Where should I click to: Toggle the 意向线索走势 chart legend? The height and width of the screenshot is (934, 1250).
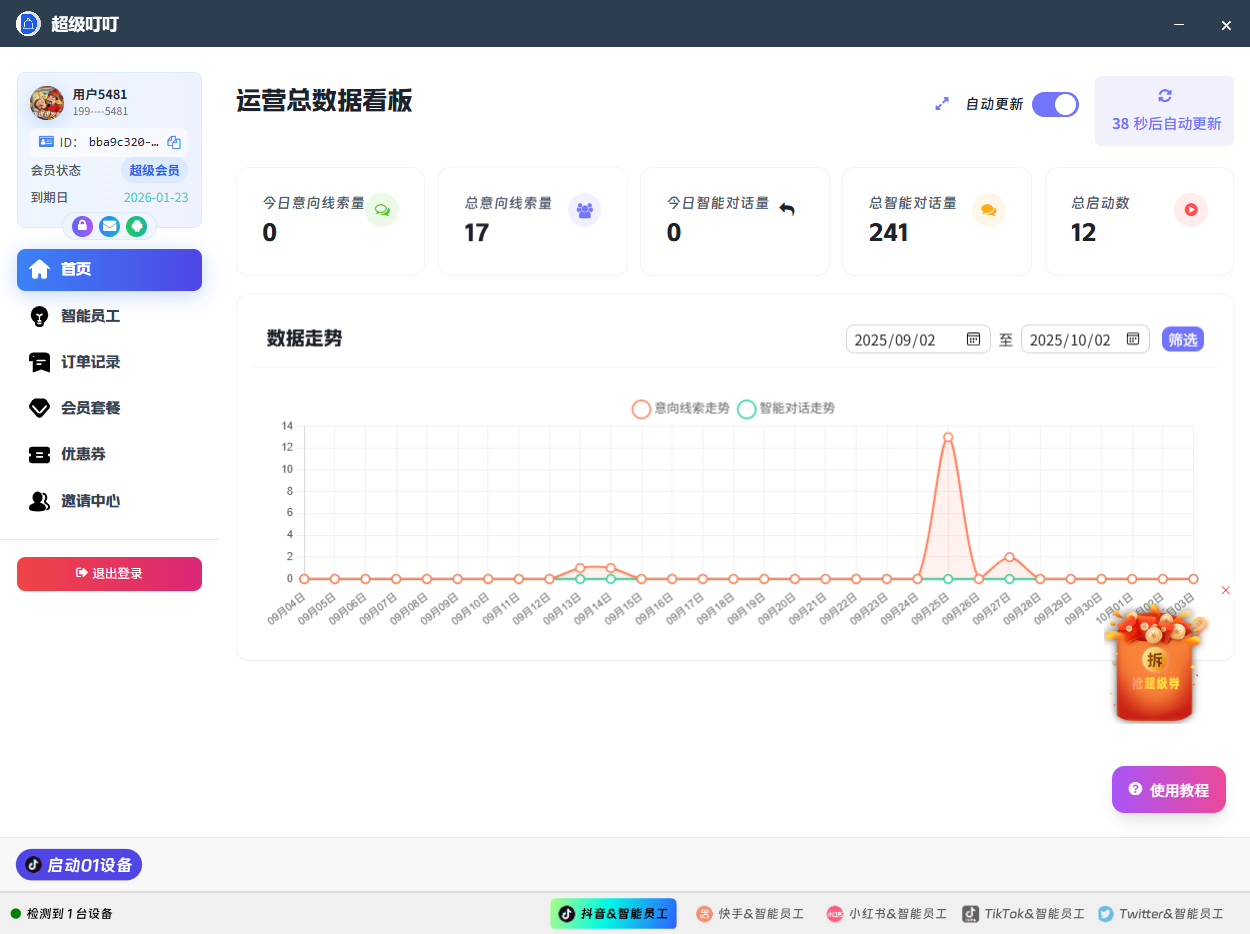680,409
